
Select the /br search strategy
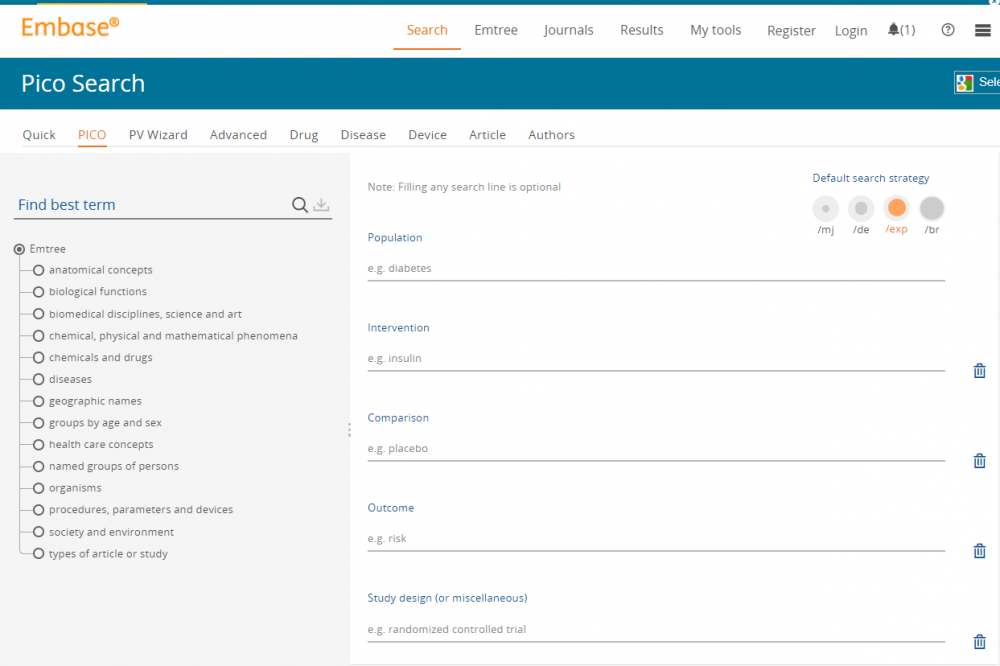click(932, 209)
